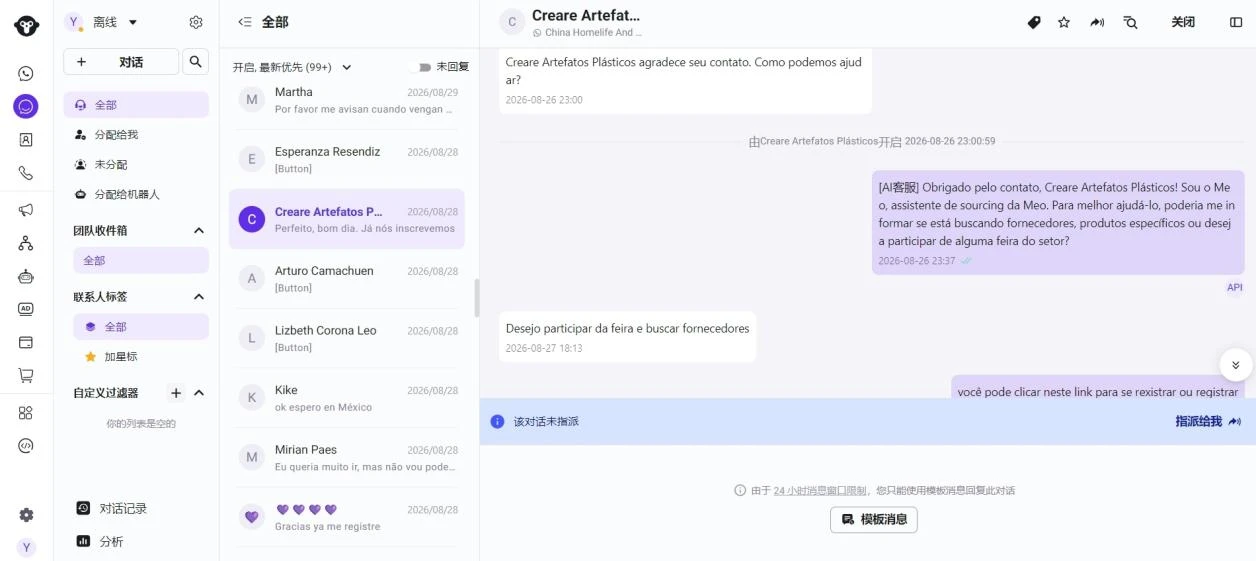Image resolution: width=1256 pixels, height=561 pixels.
Task: Open the 开启, 最新优先 sort dropdown
Action: click(292, 67)
